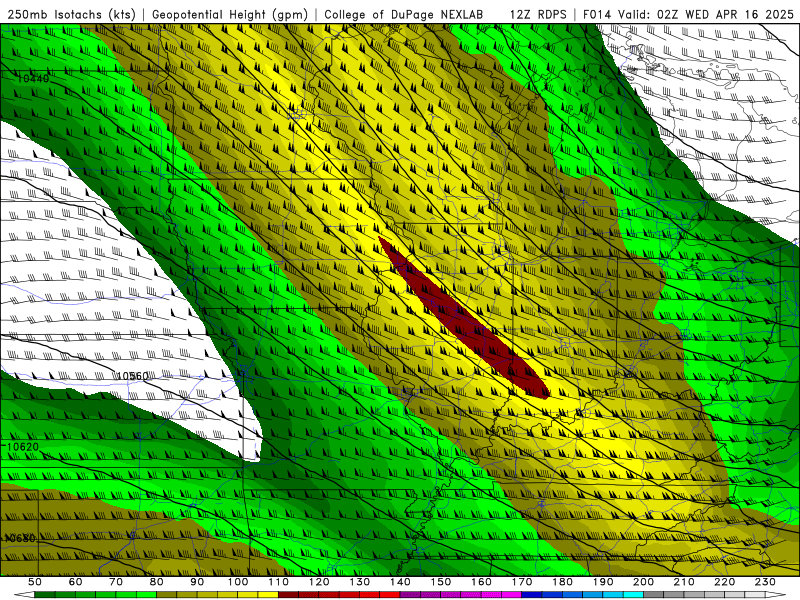Viewport: 800px width, 600px height.
Task: Click the 10440 height contour label
Action: 33,79
